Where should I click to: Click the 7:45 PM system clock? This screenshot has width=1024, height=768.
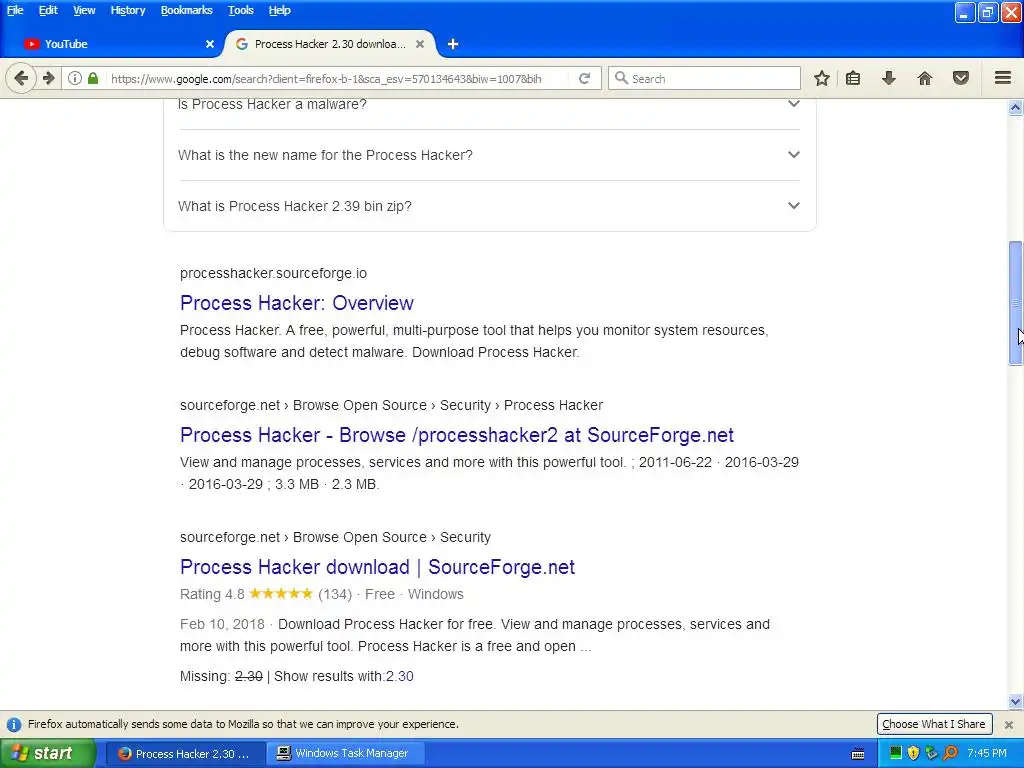tap(987, 753)
